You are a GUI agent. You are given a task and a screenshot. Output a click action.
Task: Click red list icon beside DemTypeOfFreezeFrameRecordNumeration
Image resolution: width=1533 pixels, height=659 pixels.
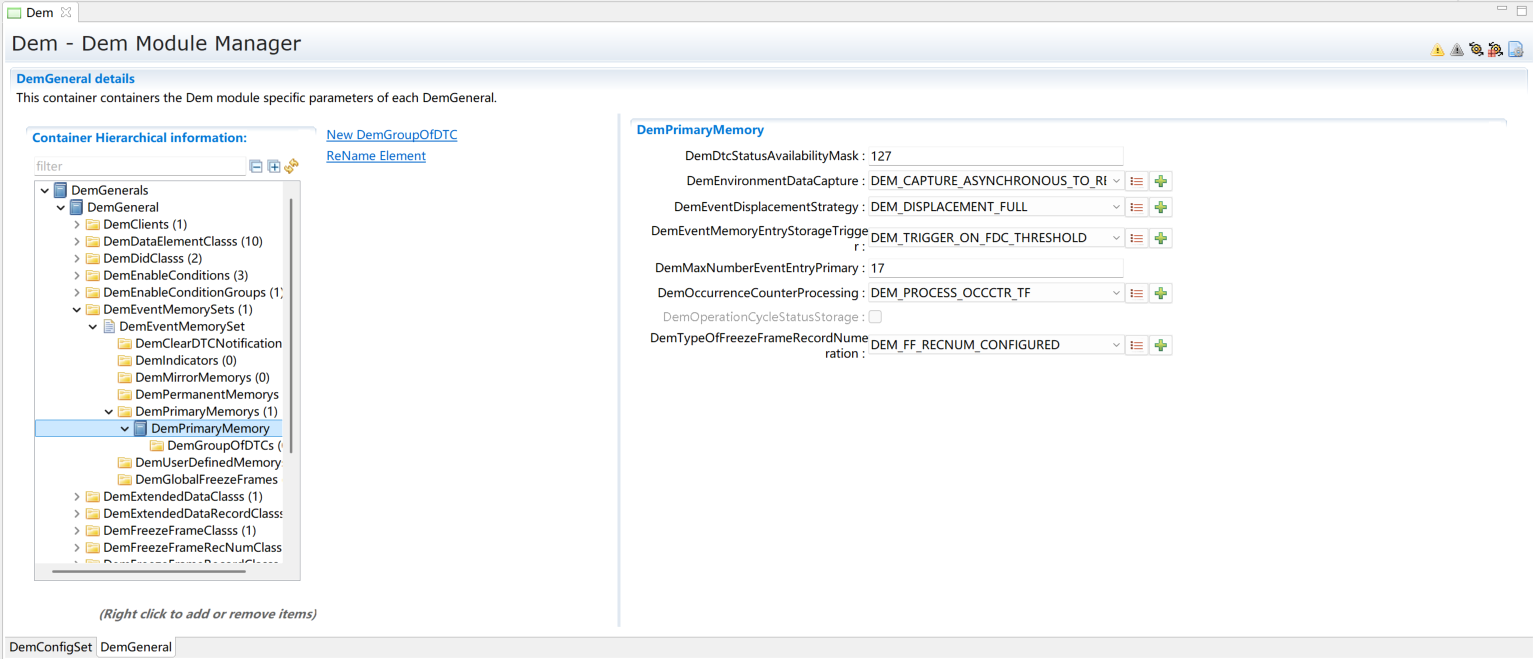point(1136,346)
